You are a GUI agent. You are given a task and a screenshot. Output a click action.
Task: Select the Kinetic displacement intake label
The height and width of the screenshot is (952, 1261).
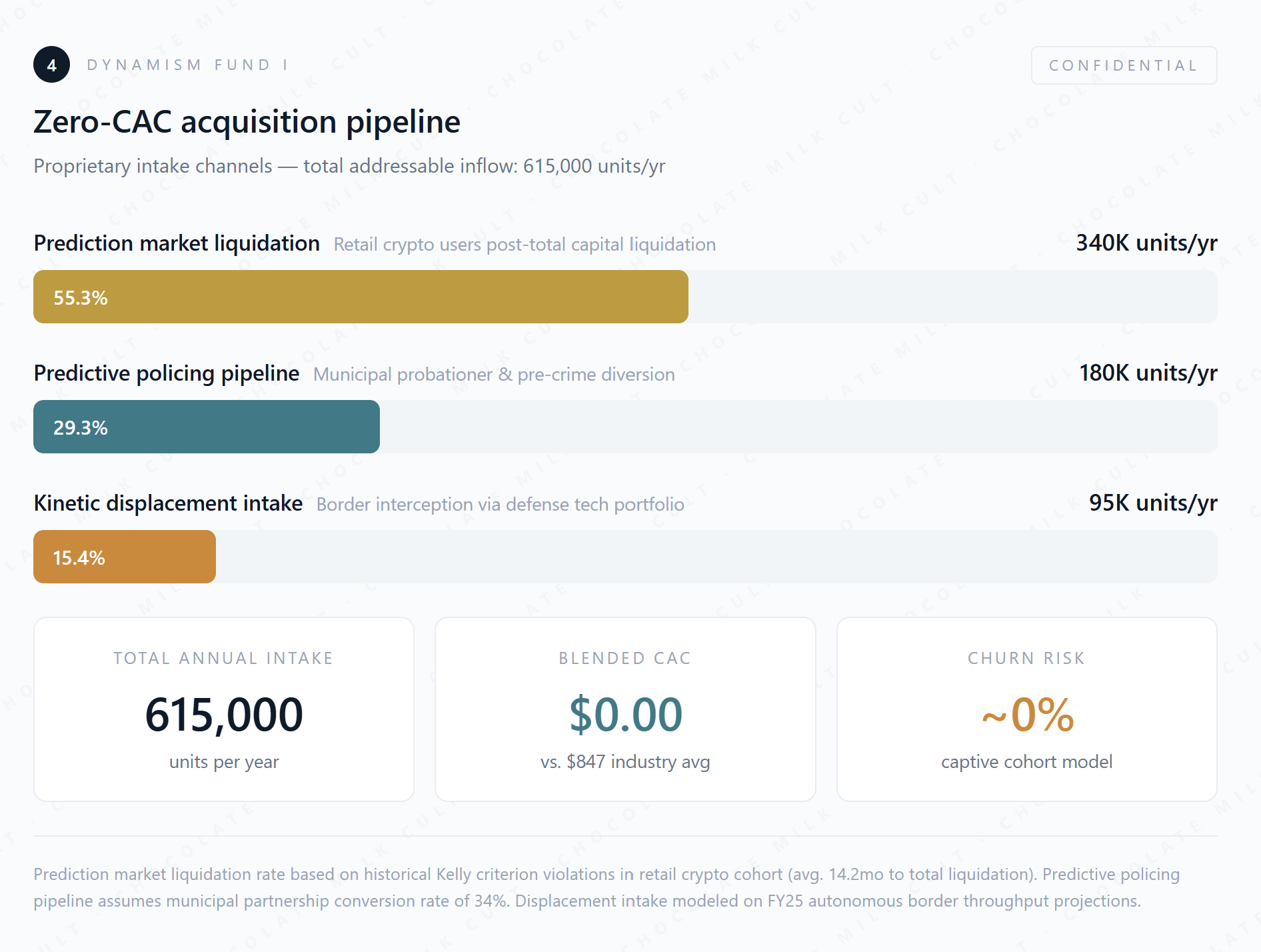click(x=168, y=503)
